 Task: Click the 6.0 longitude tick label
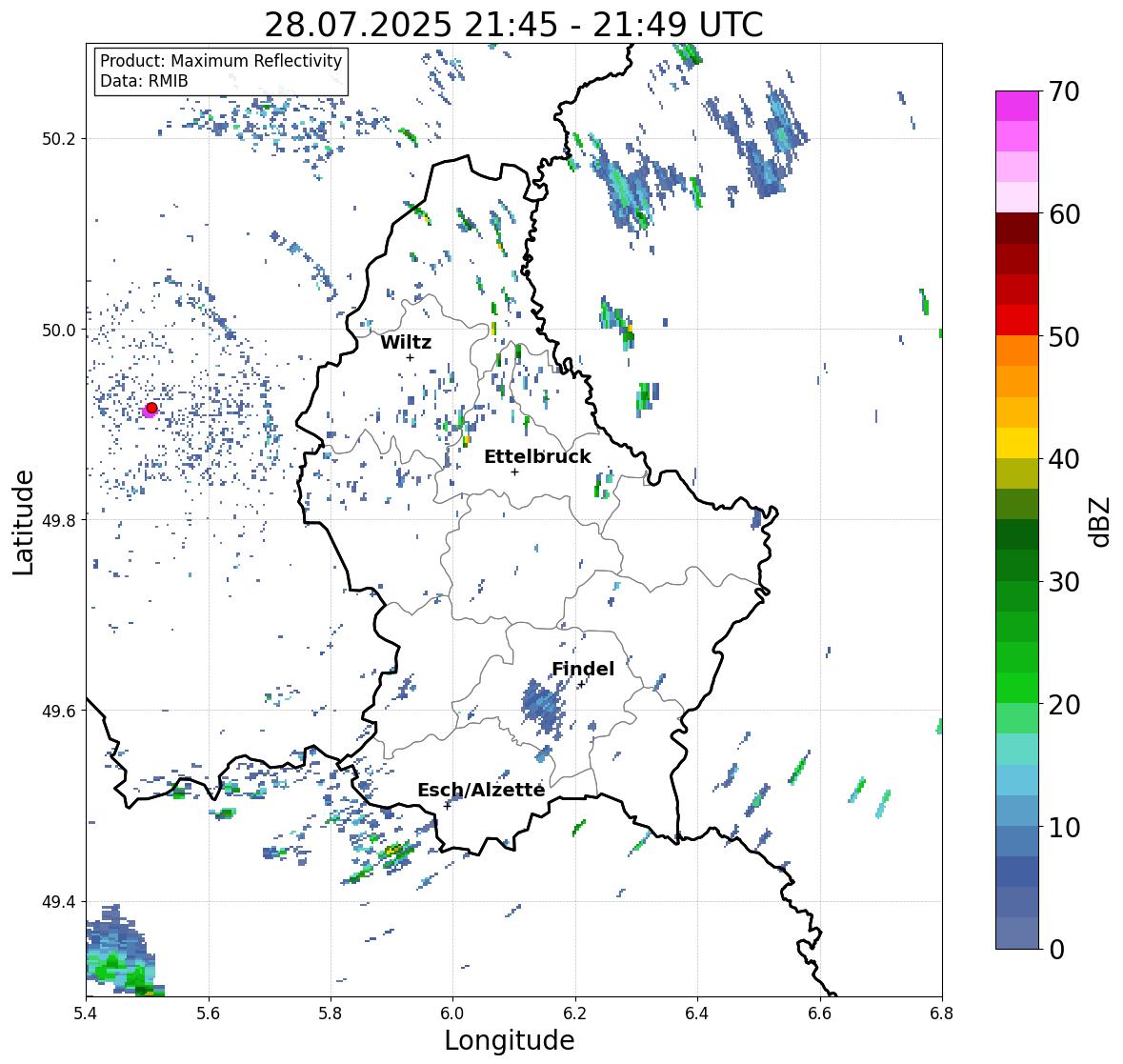pyautogui.click(x=452, y=1014)
